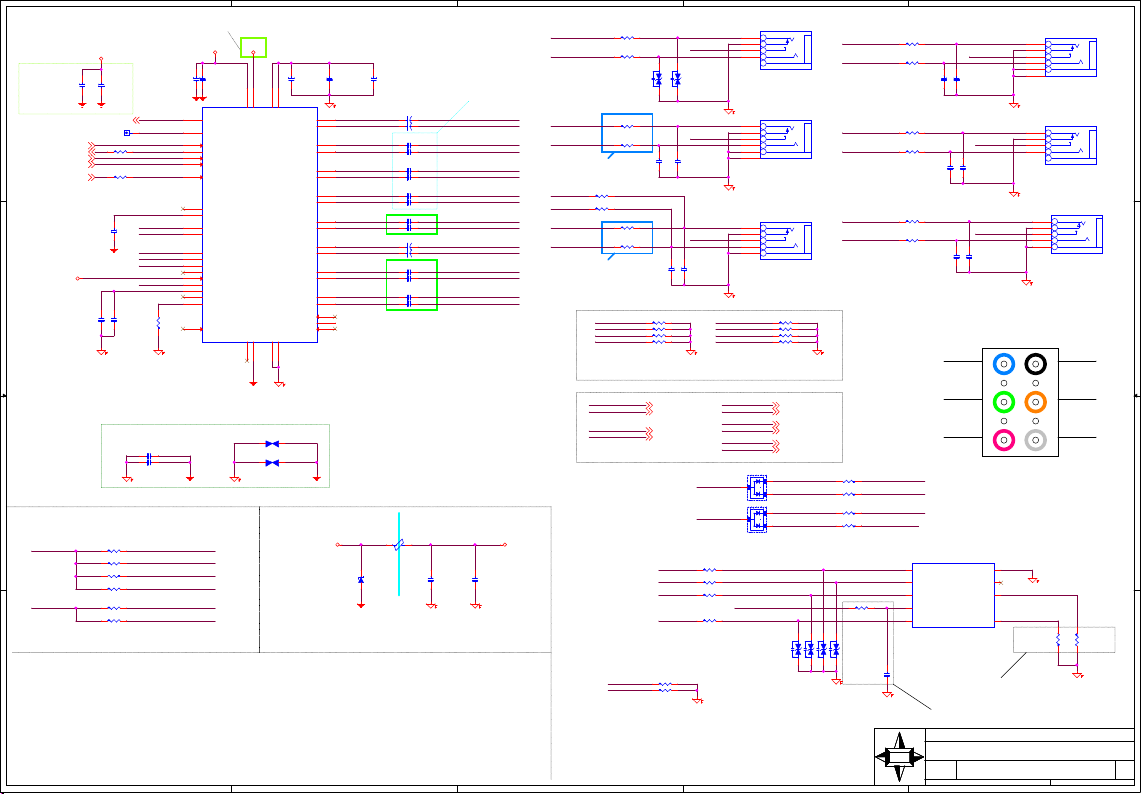Screen dimensions: 1148x794
Task: Click the capacitor inside the green dashed box
Action: [x=149, y=459]
